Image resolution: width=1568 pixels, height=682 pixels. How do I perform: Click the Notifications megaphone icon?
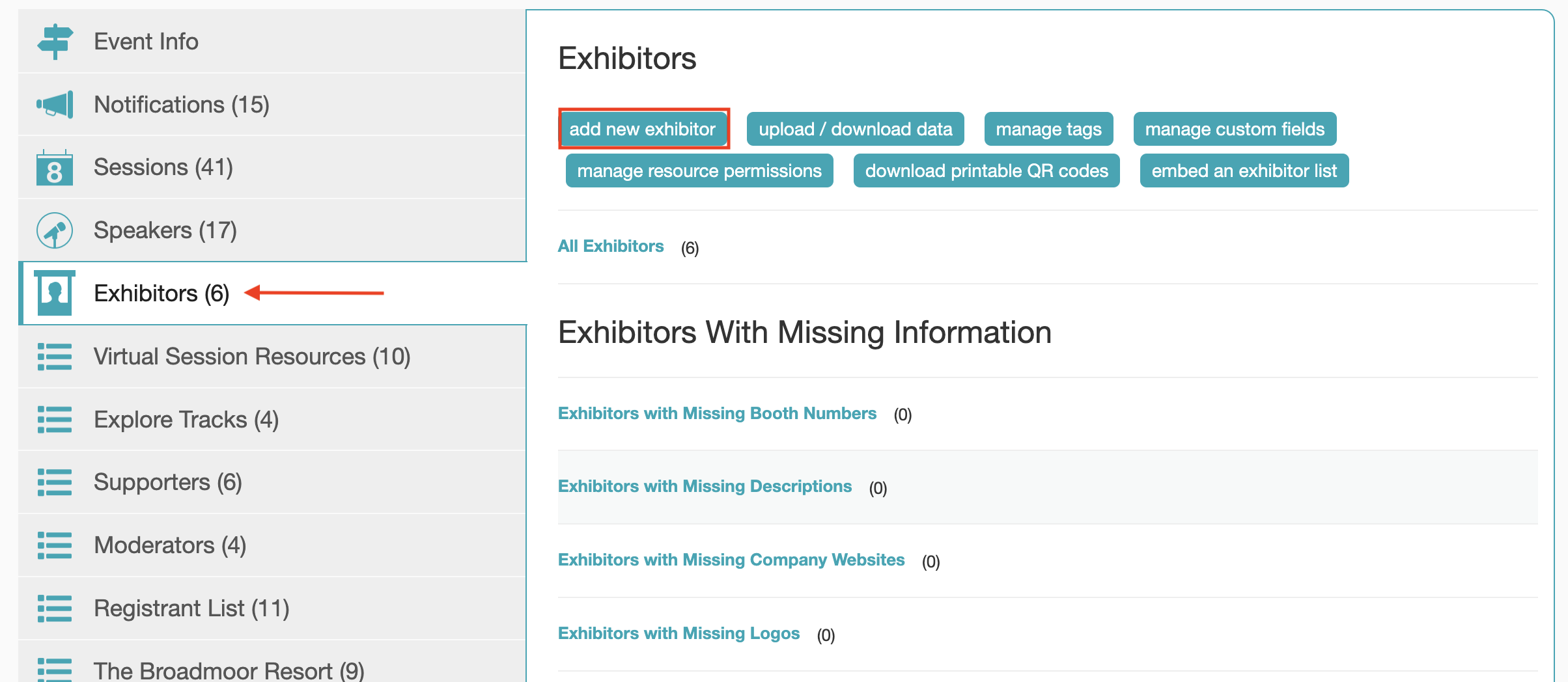(55, 104)
